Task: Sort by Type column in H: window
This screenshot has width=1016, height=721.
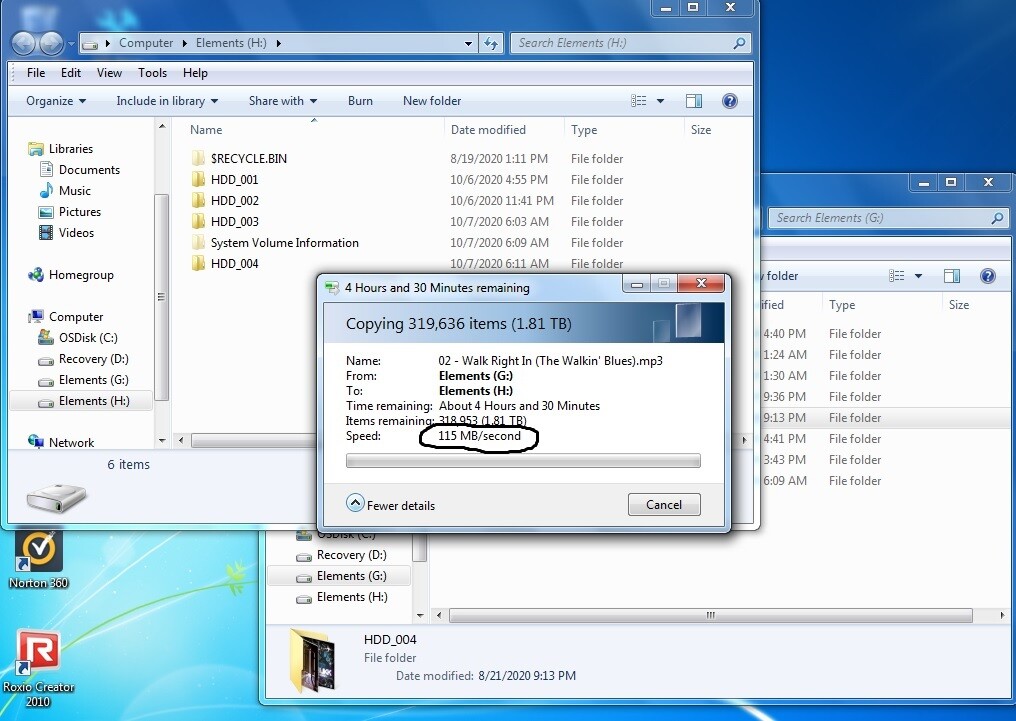Action: [584, 130]
